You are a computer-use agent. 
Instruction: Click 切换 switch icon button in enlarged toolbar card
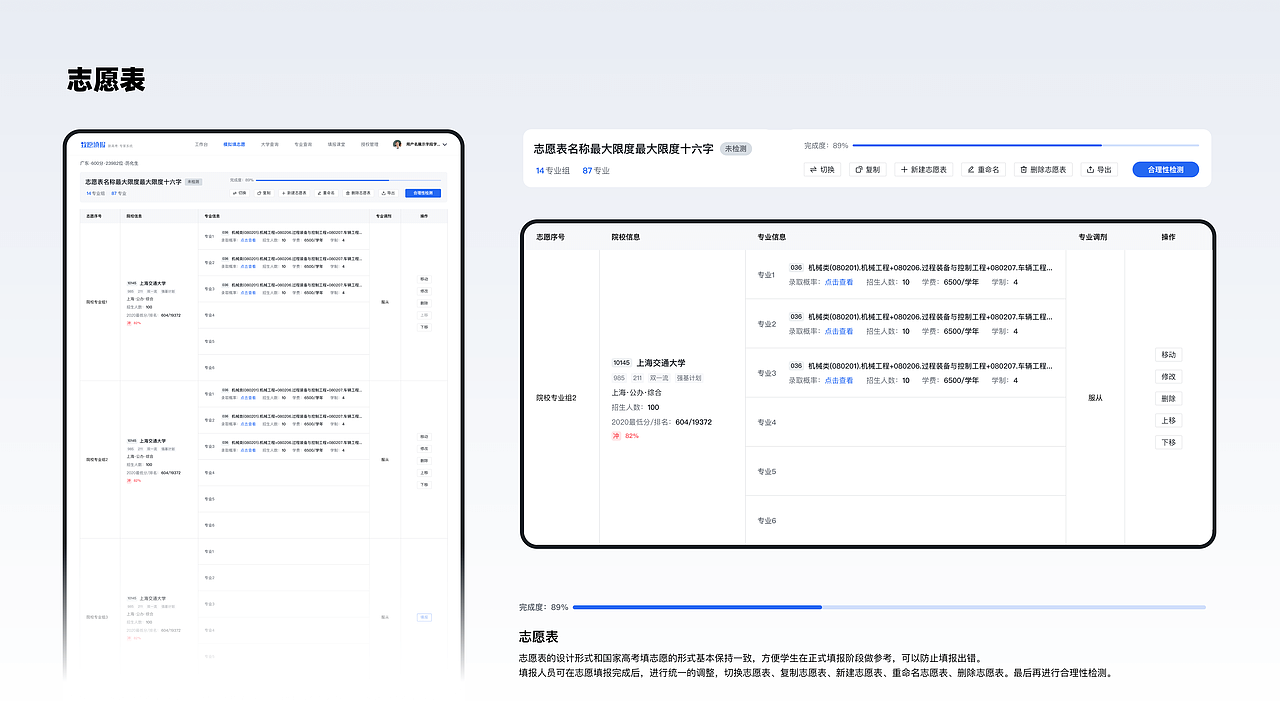tap(824, 170)
